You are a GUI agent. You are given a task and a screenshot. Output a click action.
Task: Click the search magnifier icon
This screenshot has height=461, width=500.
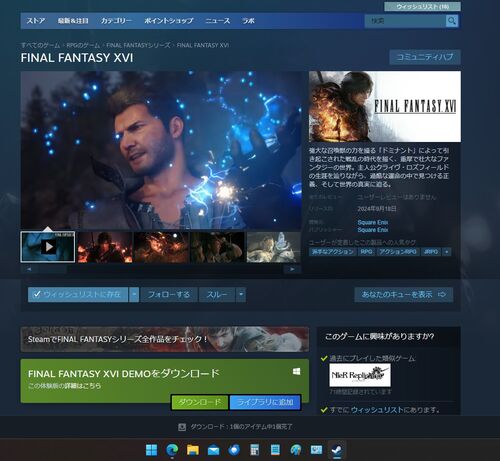point(452,21)
